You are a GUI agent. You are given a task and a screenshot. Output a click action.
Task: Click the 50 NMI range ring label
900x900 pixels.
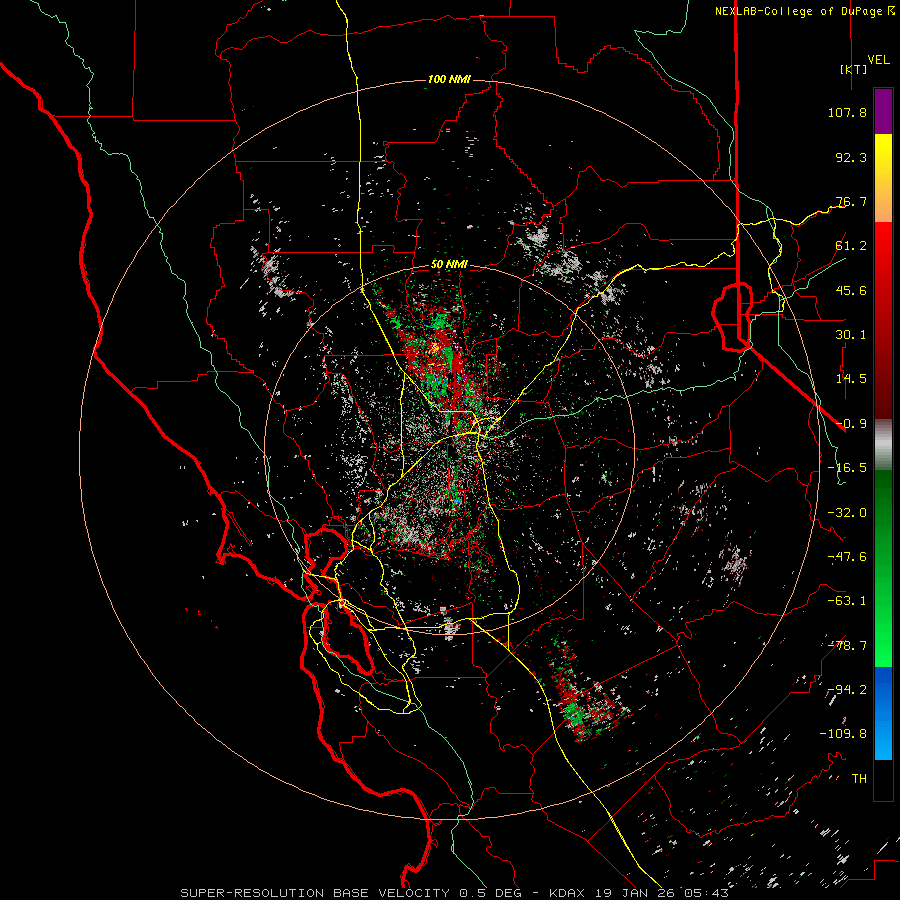[x=449, y=265]
